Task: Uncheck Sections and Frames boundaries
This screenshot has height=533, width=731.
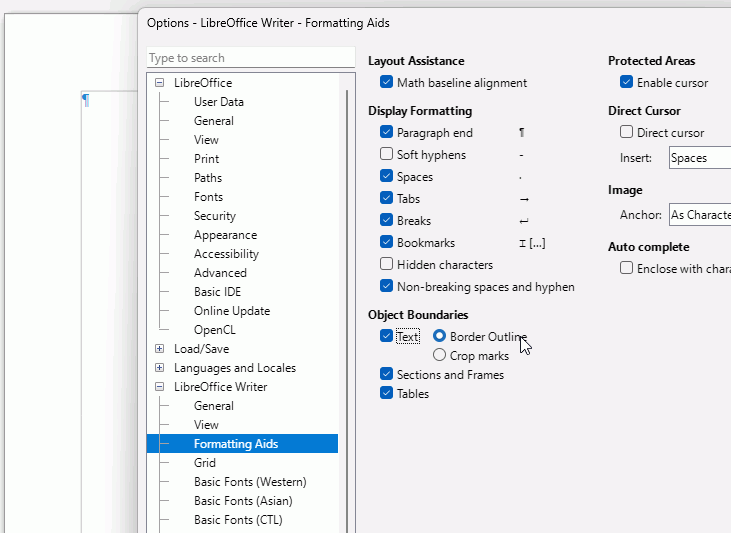Action: point(386,375)
